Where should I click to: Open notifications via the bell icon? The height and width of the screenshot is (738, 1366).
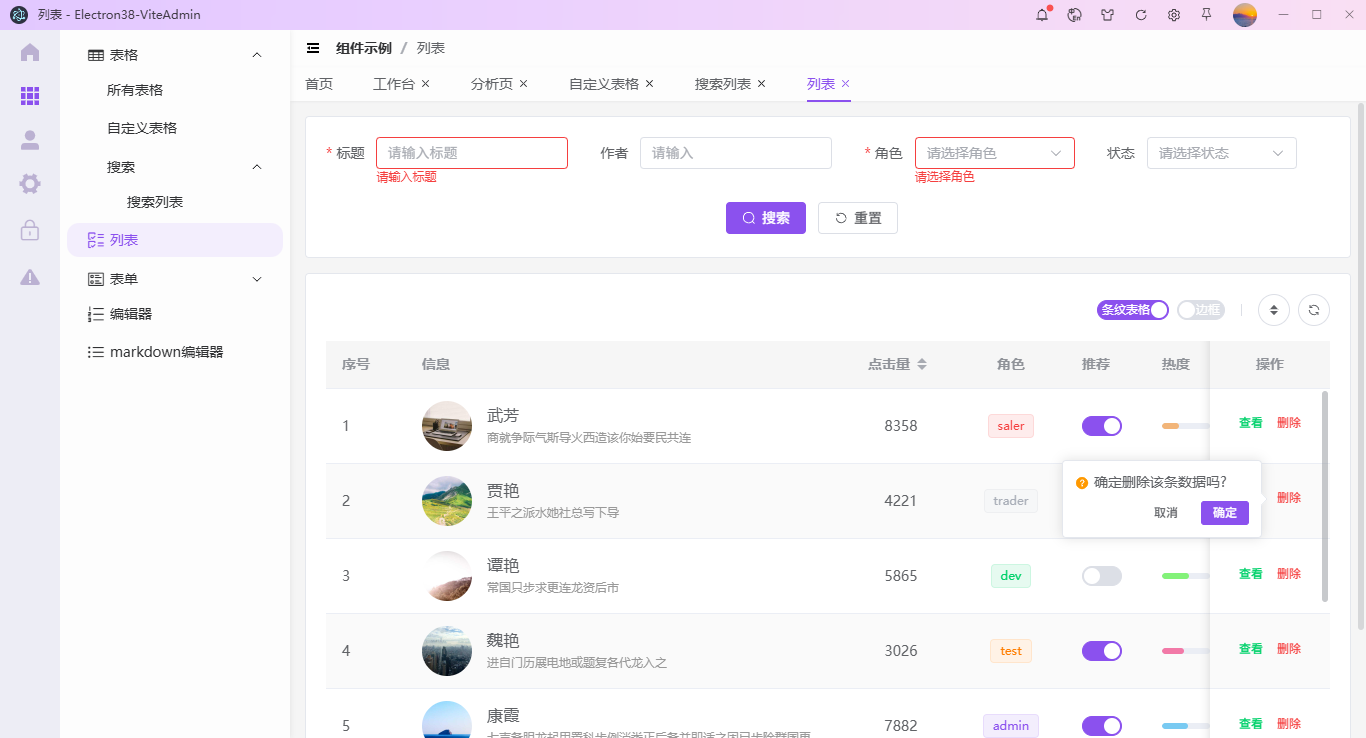[1041, 14]
